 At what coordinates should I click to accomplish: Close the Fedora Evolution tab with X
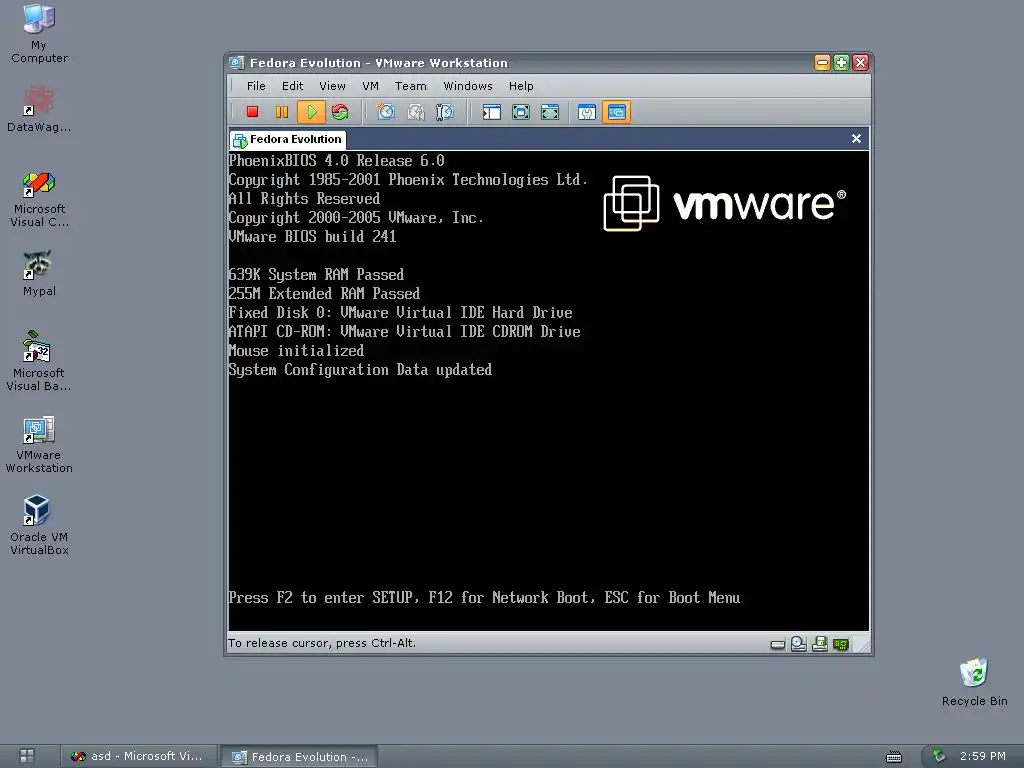tap(856, 138)
